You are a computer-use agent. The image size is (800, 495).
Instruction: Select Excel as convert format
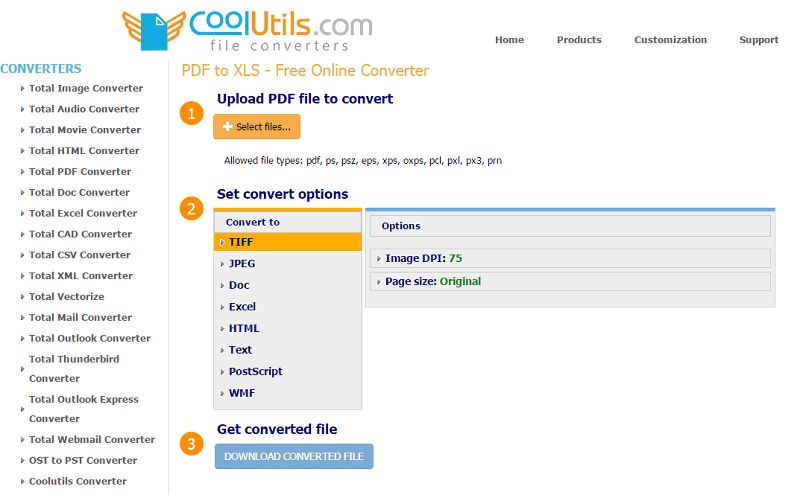(x=242, y=307)
